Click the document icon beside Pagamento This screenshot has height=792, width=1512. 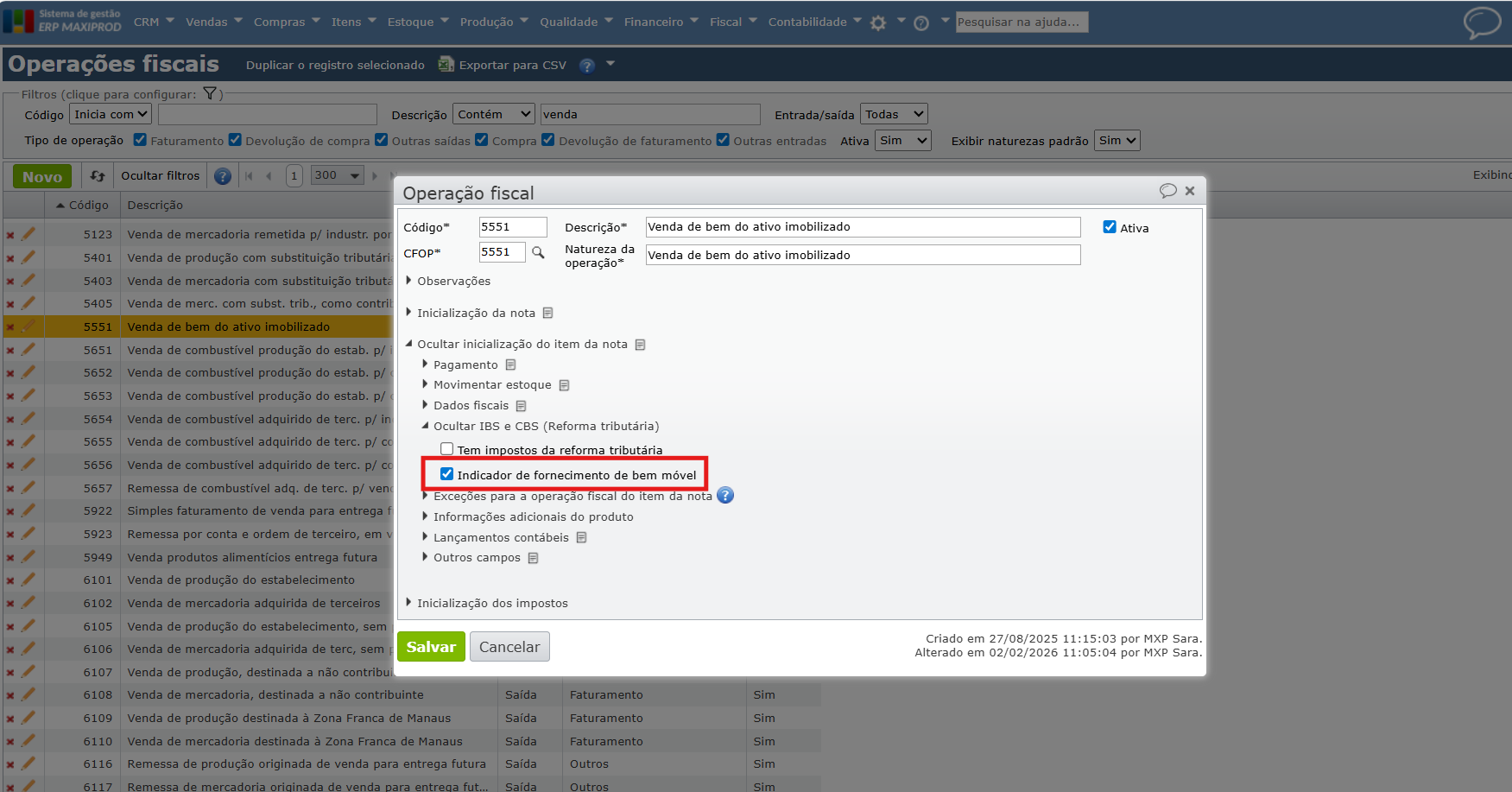pos(510,364)
